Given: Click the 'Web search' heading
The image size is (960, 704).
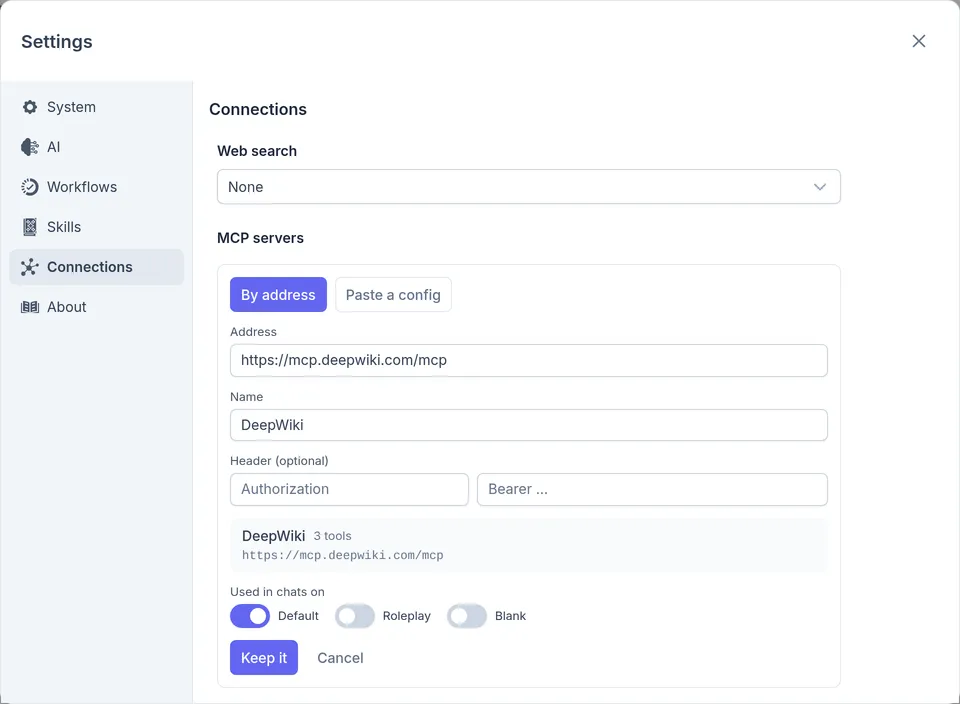Looking at the screenshot, I should click(257, 151).
